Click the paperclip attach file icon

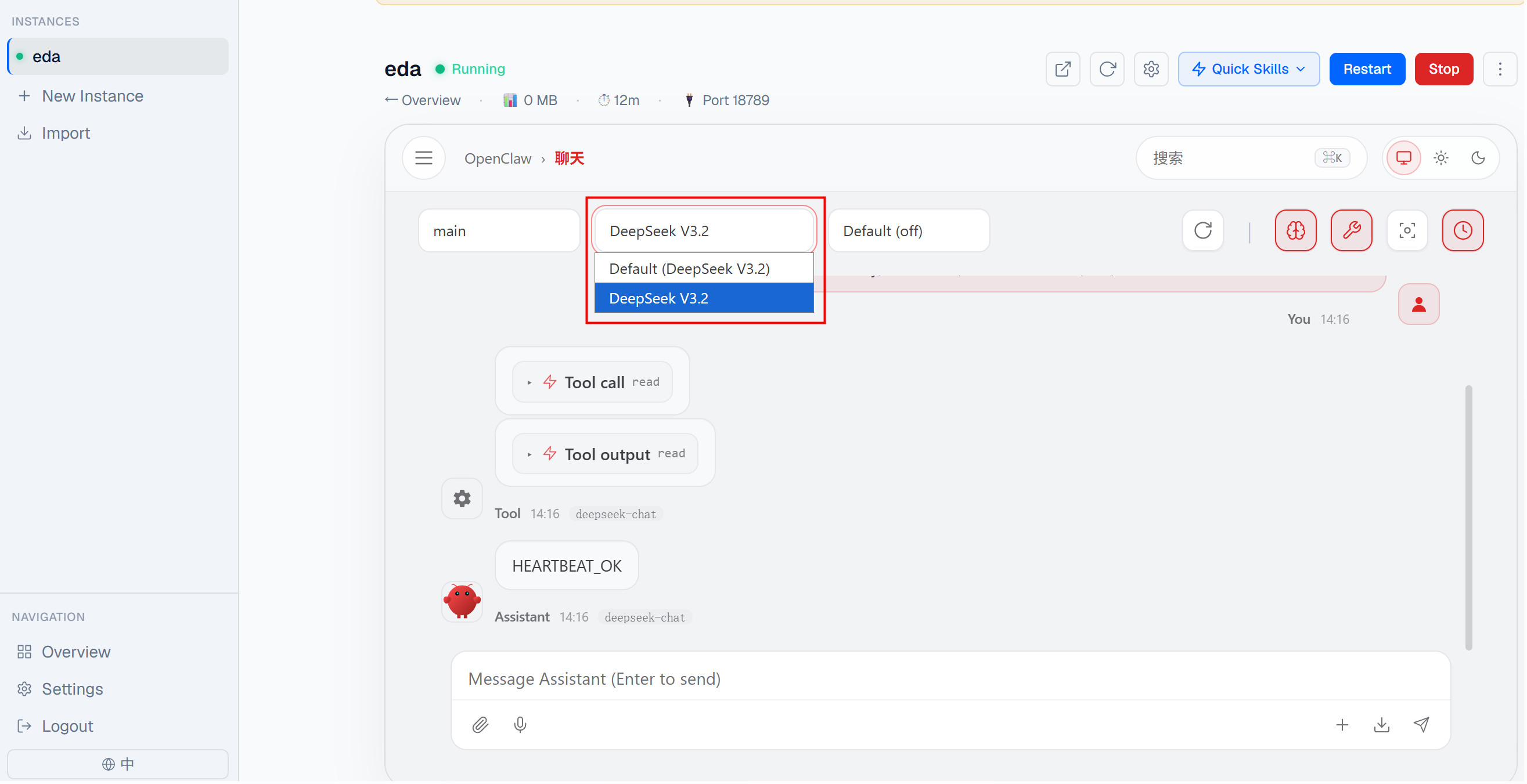[480, 725]
